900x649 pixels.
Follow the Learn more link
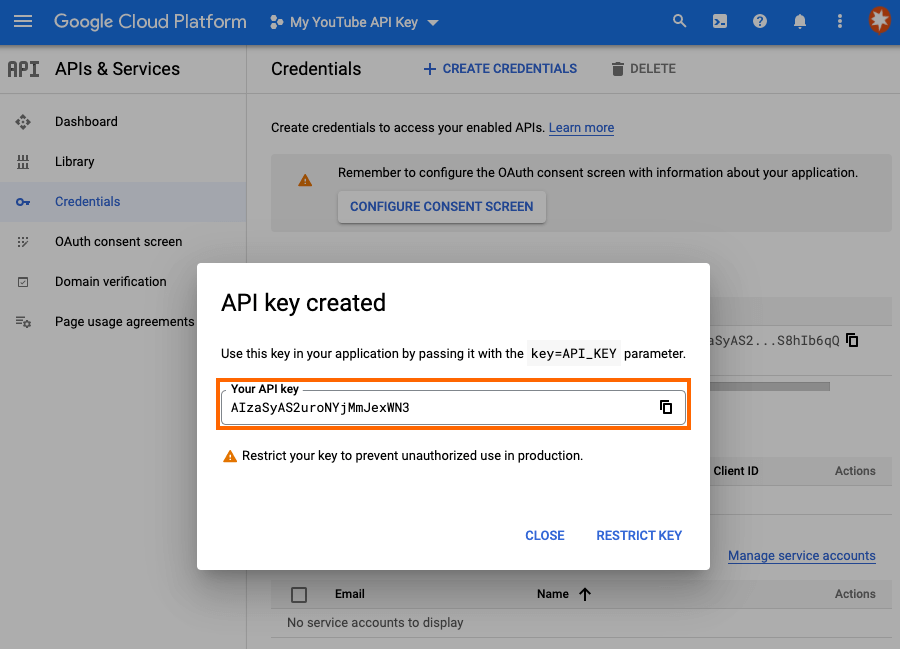[581, 127]
